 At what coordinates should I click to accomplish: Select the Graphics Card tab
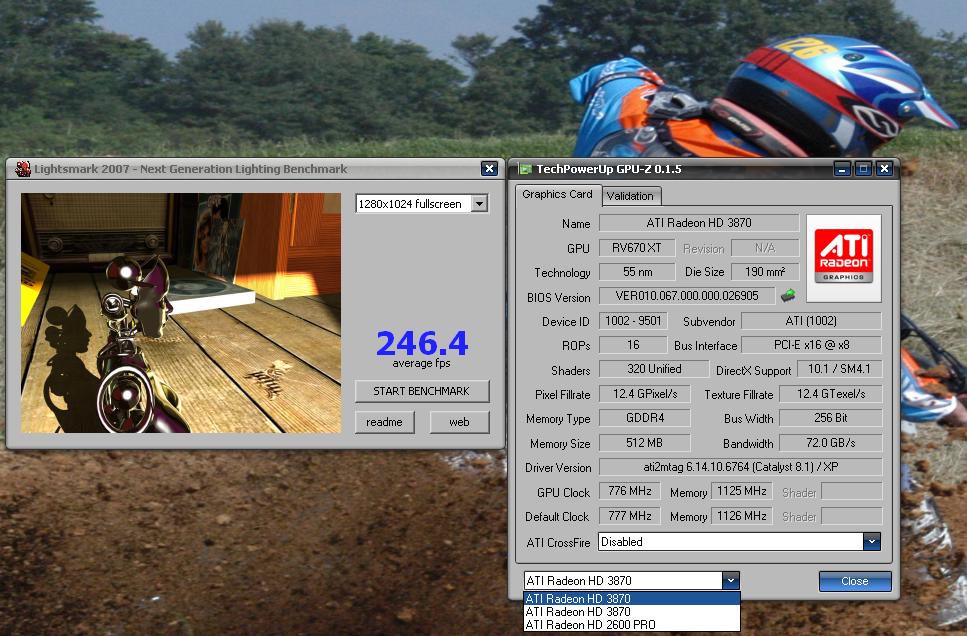[x=557, y=194]
